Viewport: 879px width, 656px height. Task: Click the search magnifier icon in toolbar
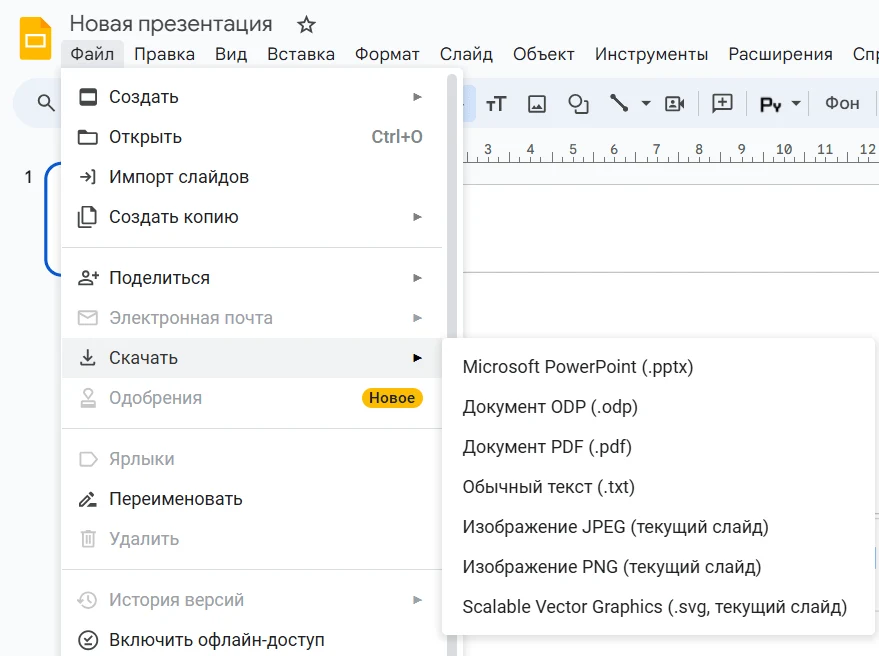46,103
